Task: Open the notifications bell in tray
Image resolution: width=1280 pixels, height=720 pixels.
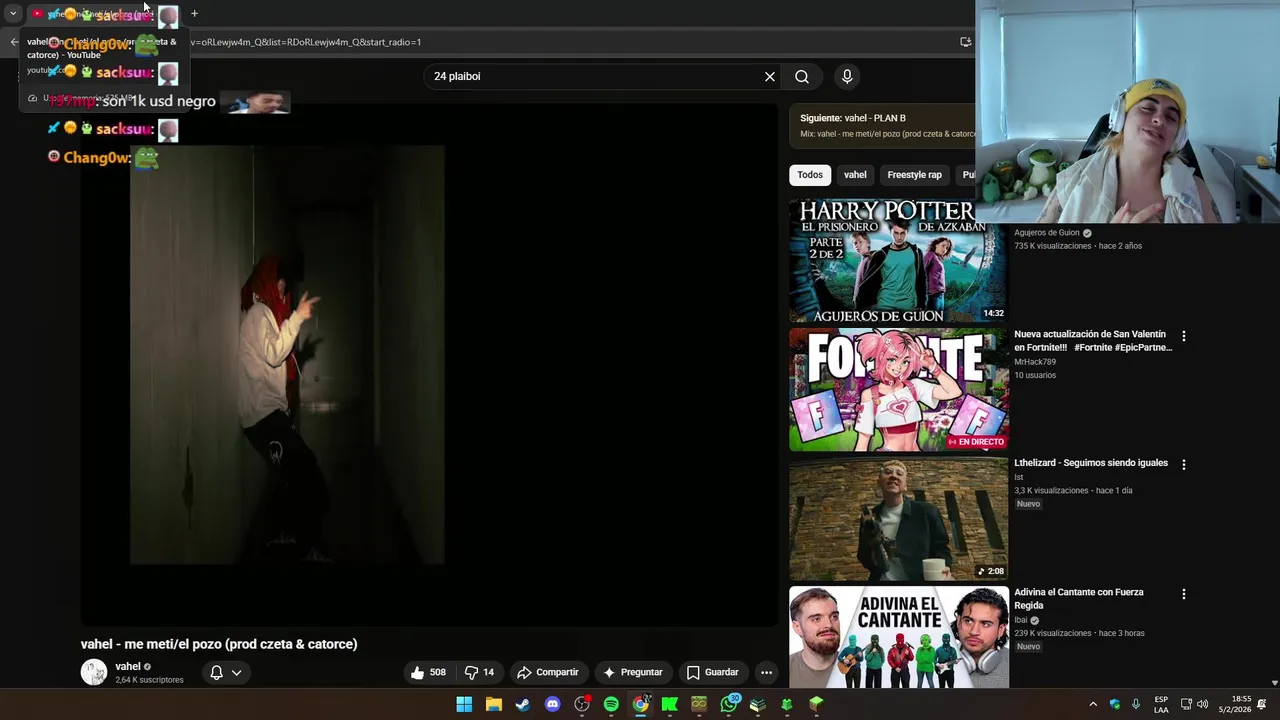Action: point(1263,704)
